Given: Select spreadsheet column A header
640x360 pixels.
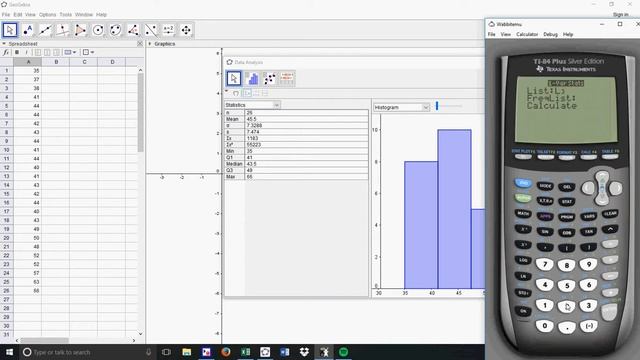Looking at the screenshot, I should [28, 62].
